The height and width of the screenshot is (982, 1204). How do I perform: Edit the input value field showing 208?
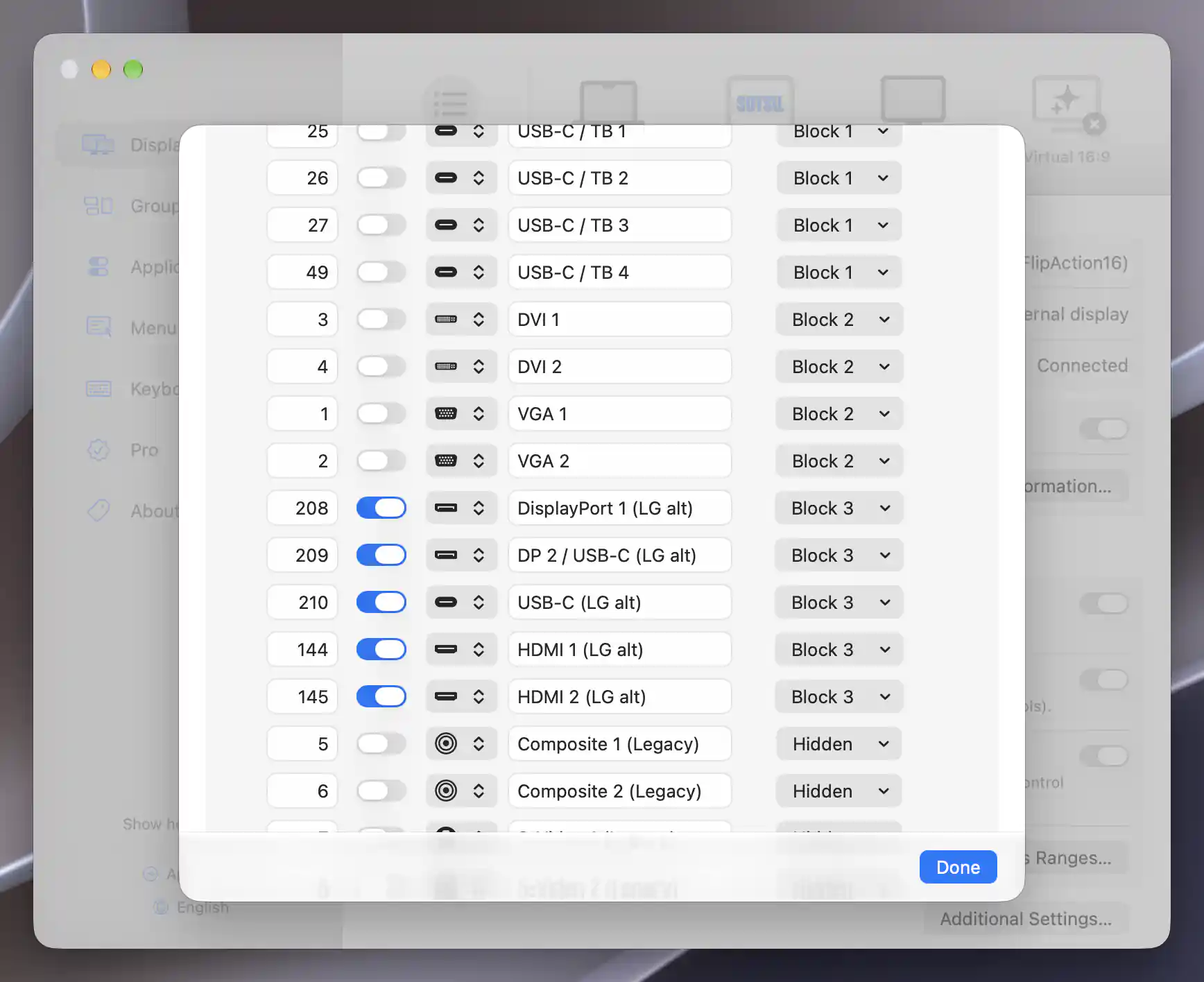pyautogui.click(x=302, y=508)
